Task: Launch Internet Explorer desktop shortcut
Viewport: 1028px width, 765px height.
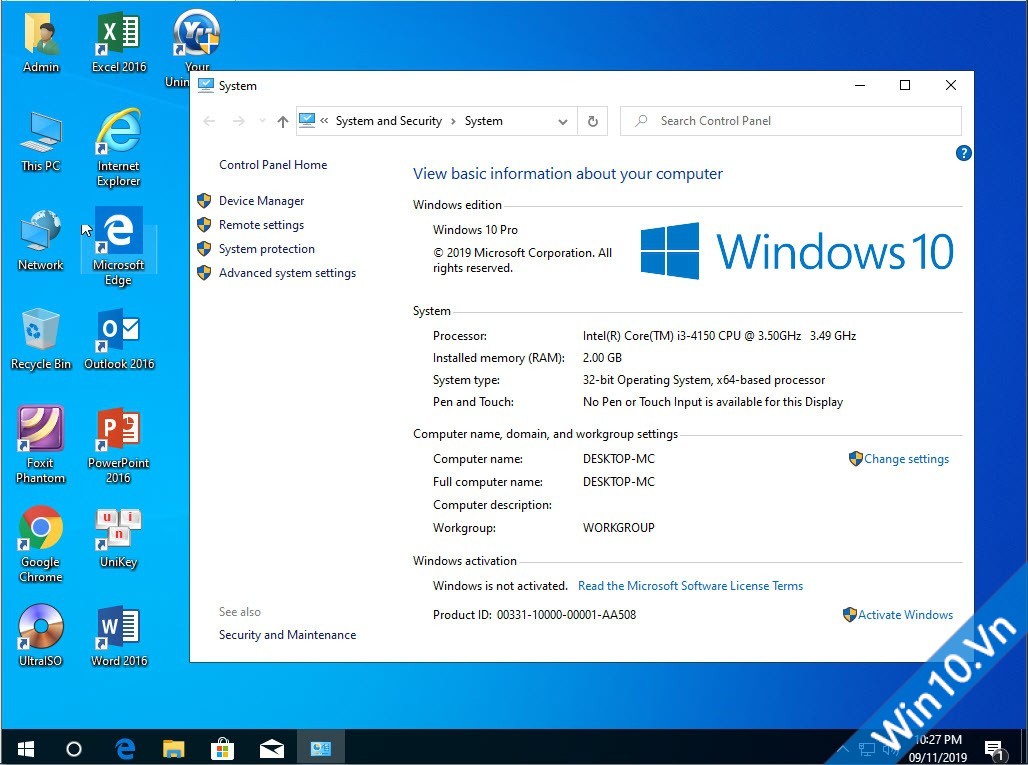Action: [x=119, y=147]
